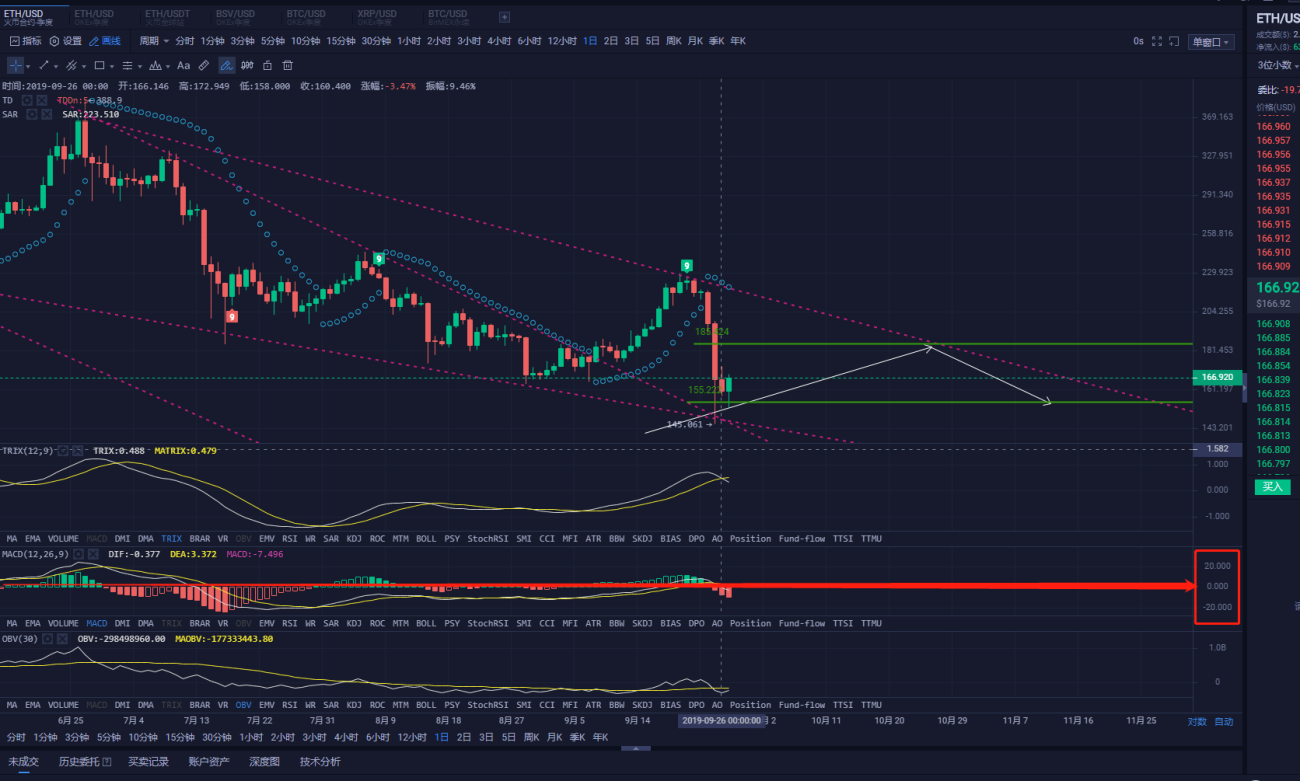Select the crosshair cursor tool
Viewport: 1300px width, 781px height.
16,66
